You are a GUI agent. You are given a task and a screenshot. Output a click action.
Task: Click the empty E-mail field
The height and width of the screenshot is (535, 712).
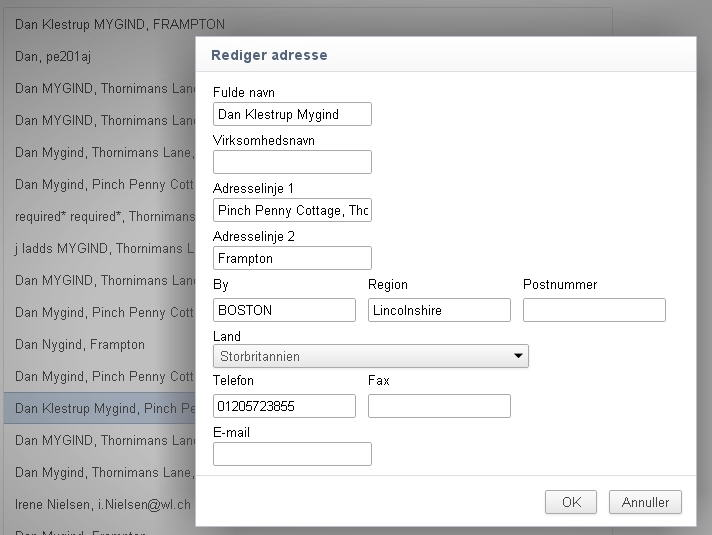tap(292, 454)
